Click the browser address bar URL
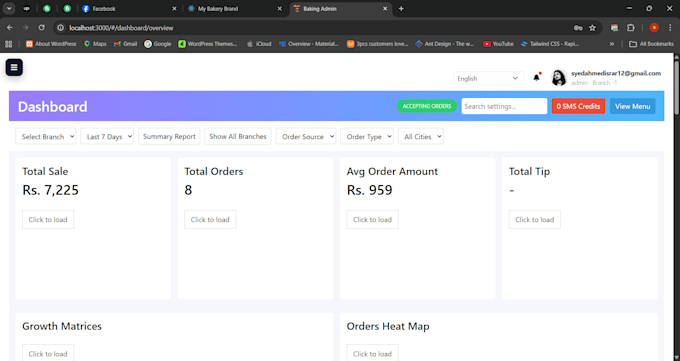This screenshot has height=361, width=680. [x=121, y=28]
